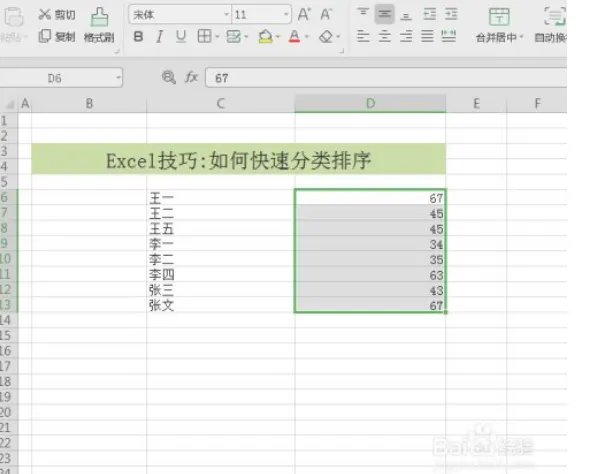The image size is (598, 474).
Task: Align text to bottom of cell
Action: [x=406, y=15]
